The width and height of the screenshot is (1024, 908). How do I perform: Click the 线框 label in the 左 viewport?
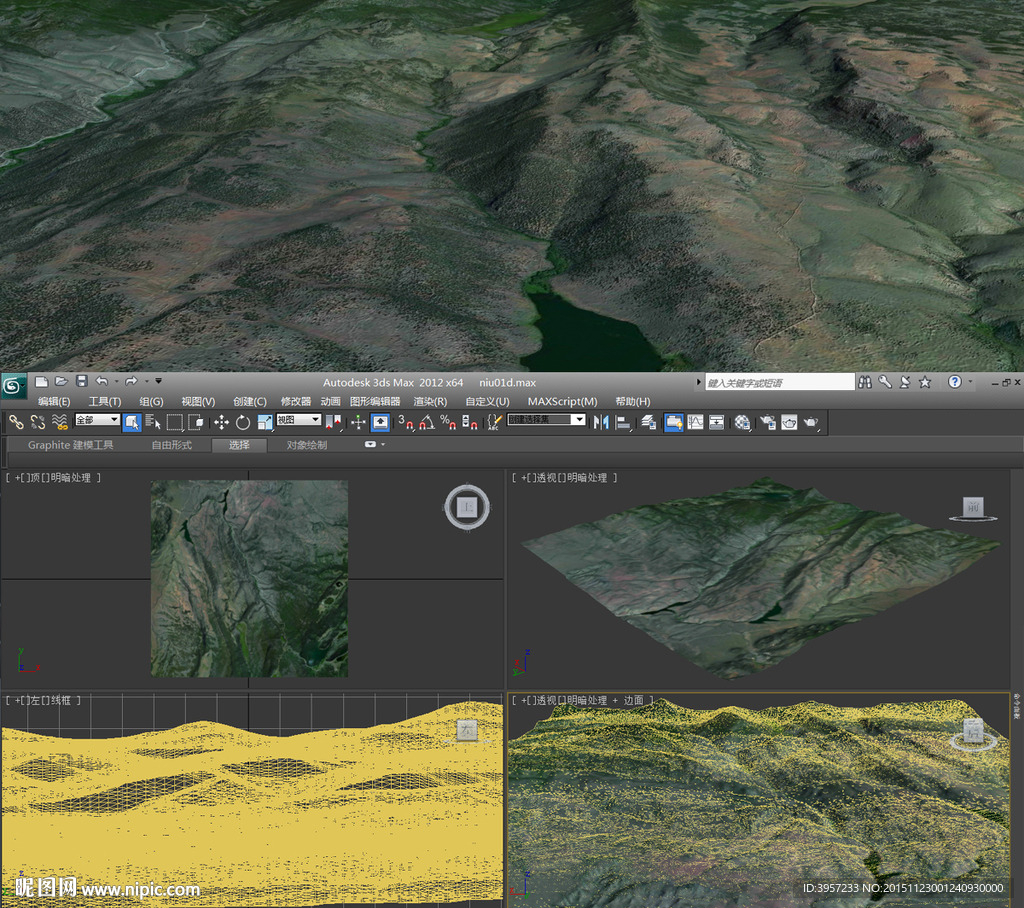[x=61, y=700]
